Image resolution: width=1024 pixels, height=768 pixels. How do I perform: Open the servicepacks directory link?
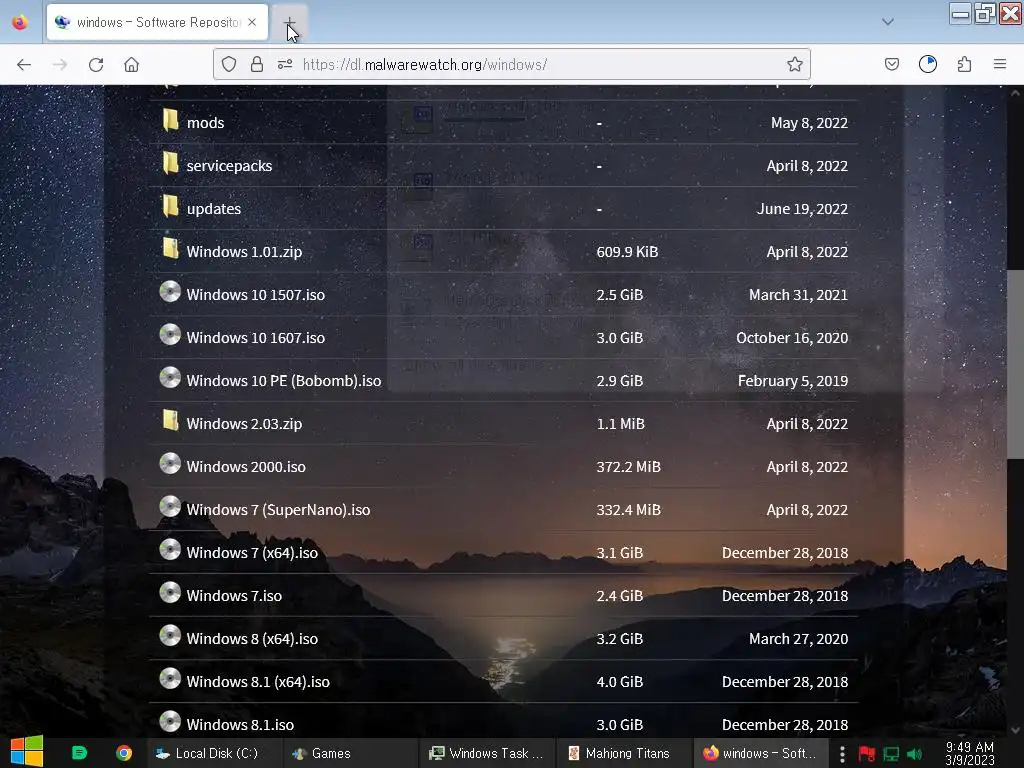229,166
